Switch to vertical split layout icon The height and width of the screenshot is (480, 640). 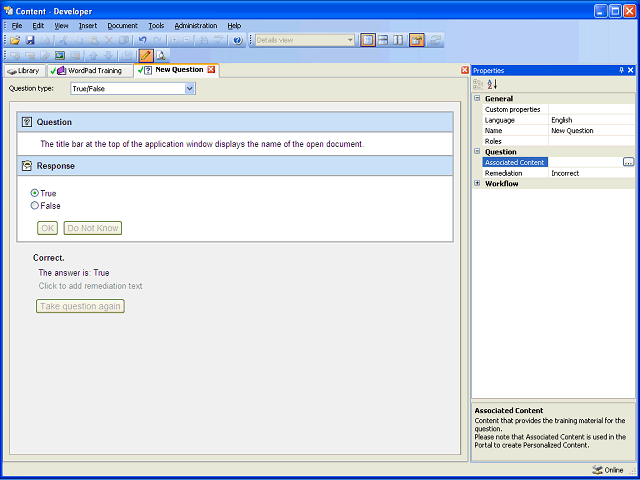tap(398, 40)
